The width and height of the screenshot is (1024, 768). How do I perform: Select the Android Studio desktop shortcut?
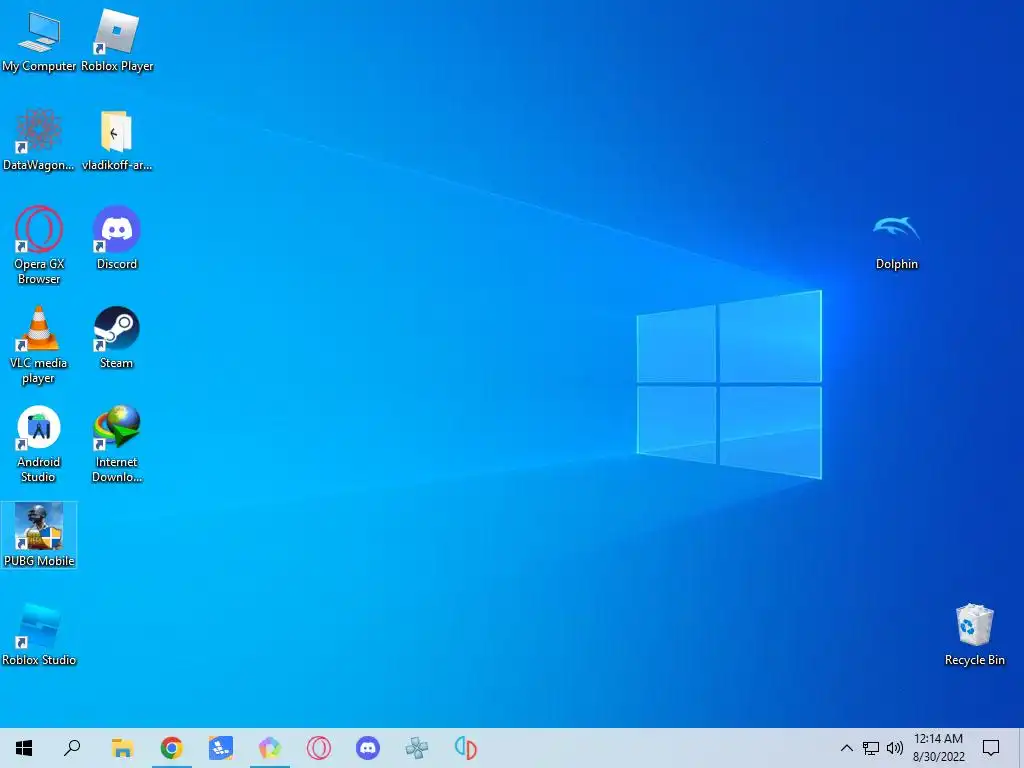pos(39,444)
